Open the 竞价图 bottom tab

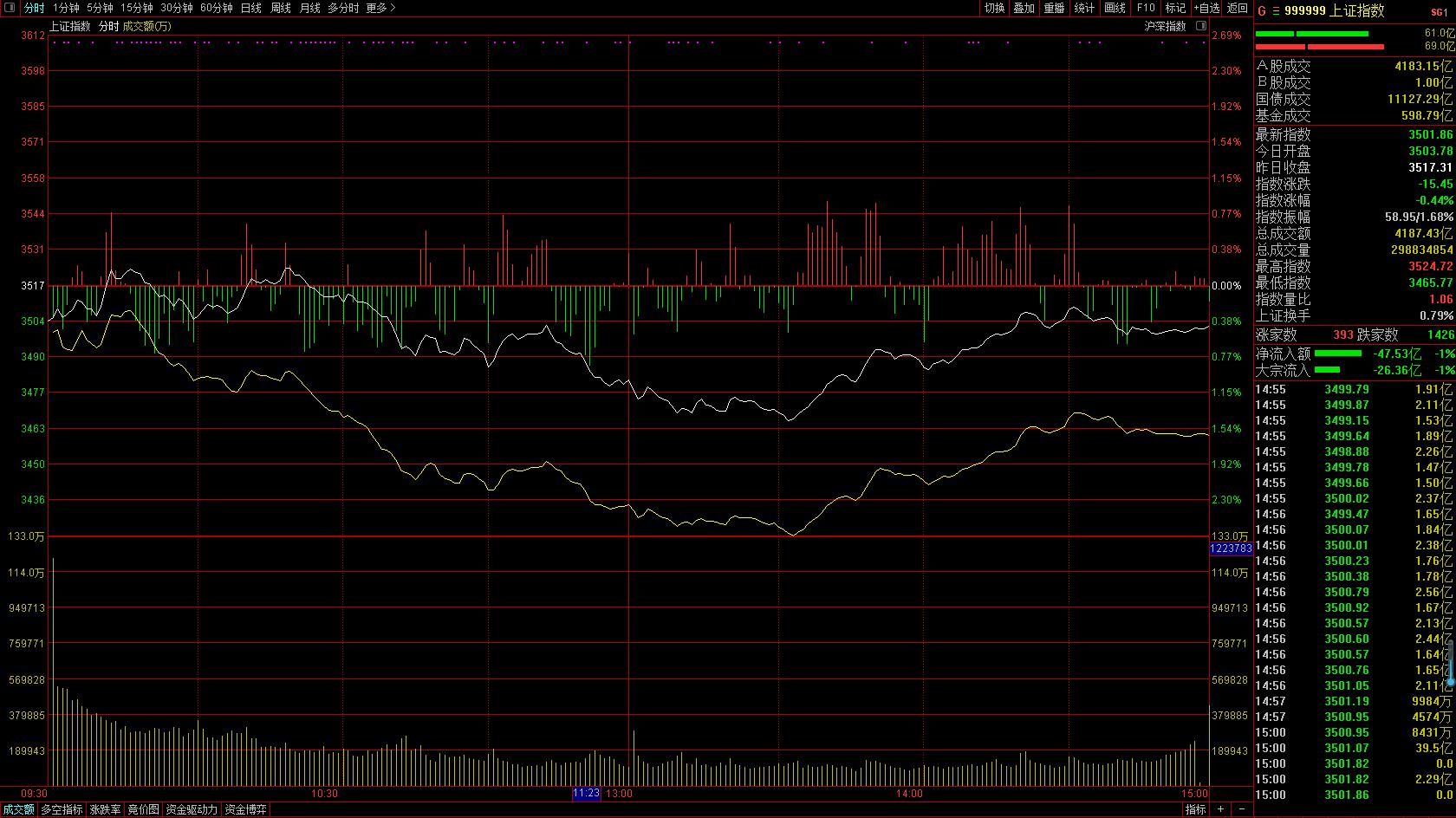[x=143, y=809]
